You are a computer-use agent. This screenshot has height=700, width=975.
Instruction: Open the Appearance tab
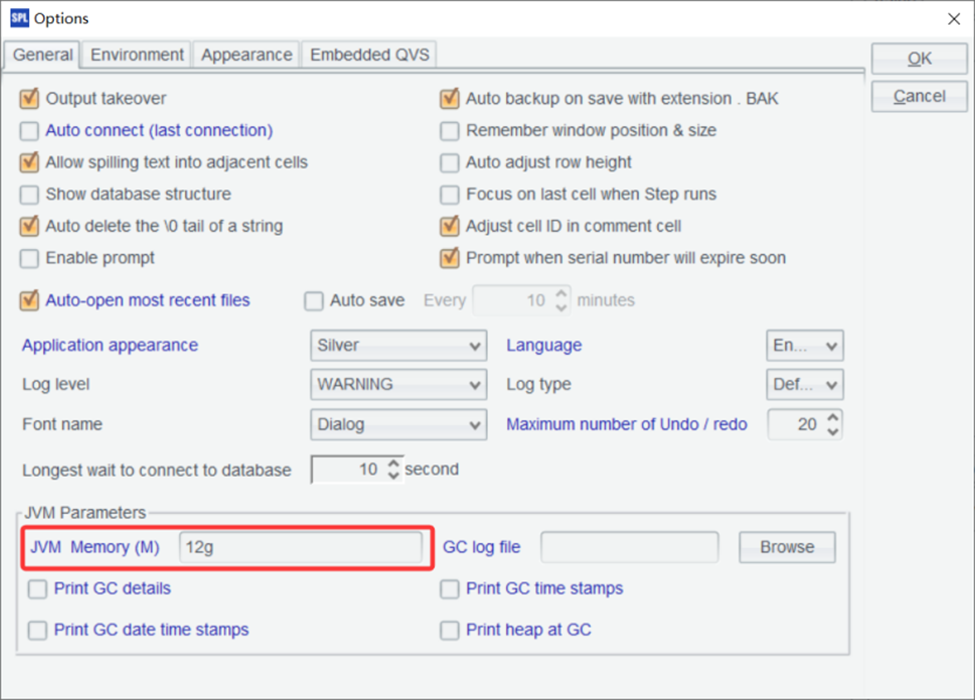(x=245, y=55)
